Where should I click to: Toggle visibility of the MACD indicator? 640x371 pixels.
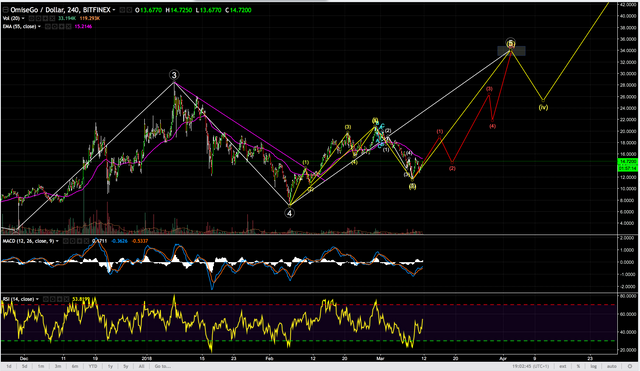tap(66, 241)
